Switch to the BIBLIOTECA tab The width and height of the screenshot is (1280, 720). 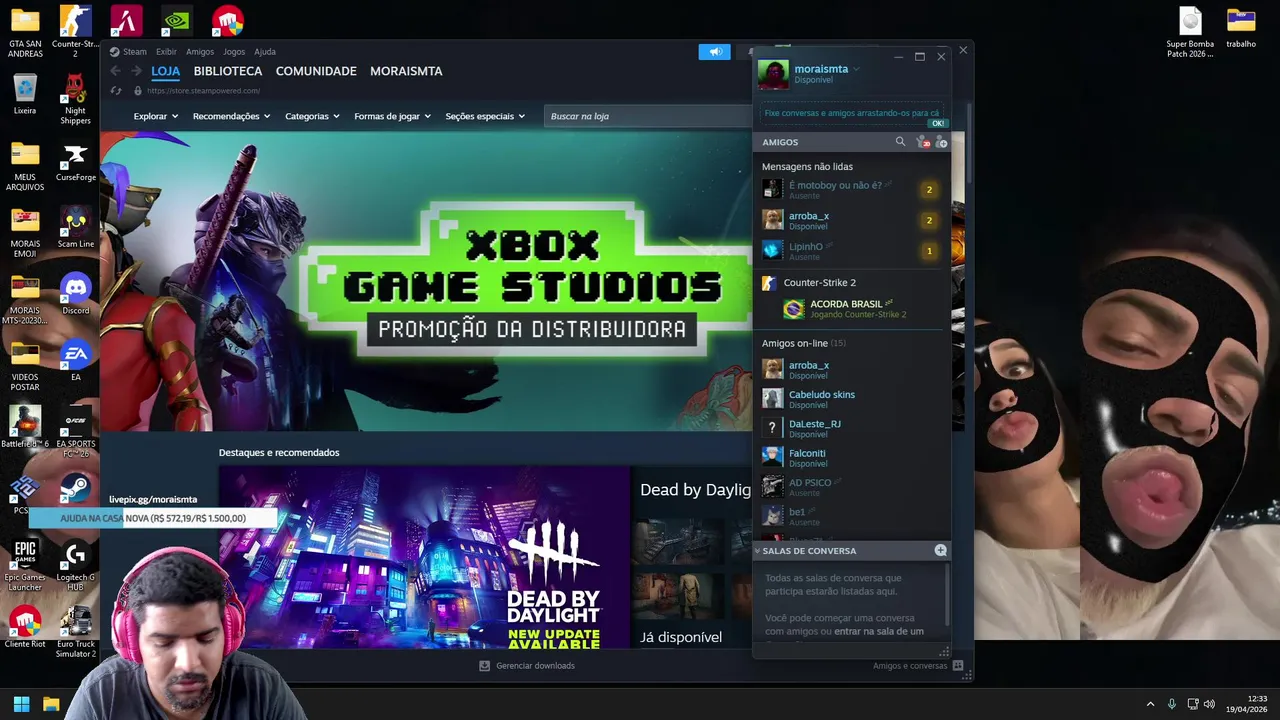click(228, 71)
